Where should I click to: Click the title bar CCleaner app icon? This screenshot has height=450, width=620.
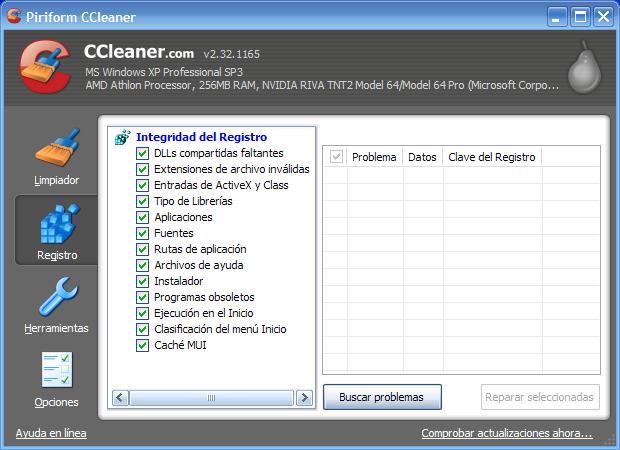[x=14, y=16]
